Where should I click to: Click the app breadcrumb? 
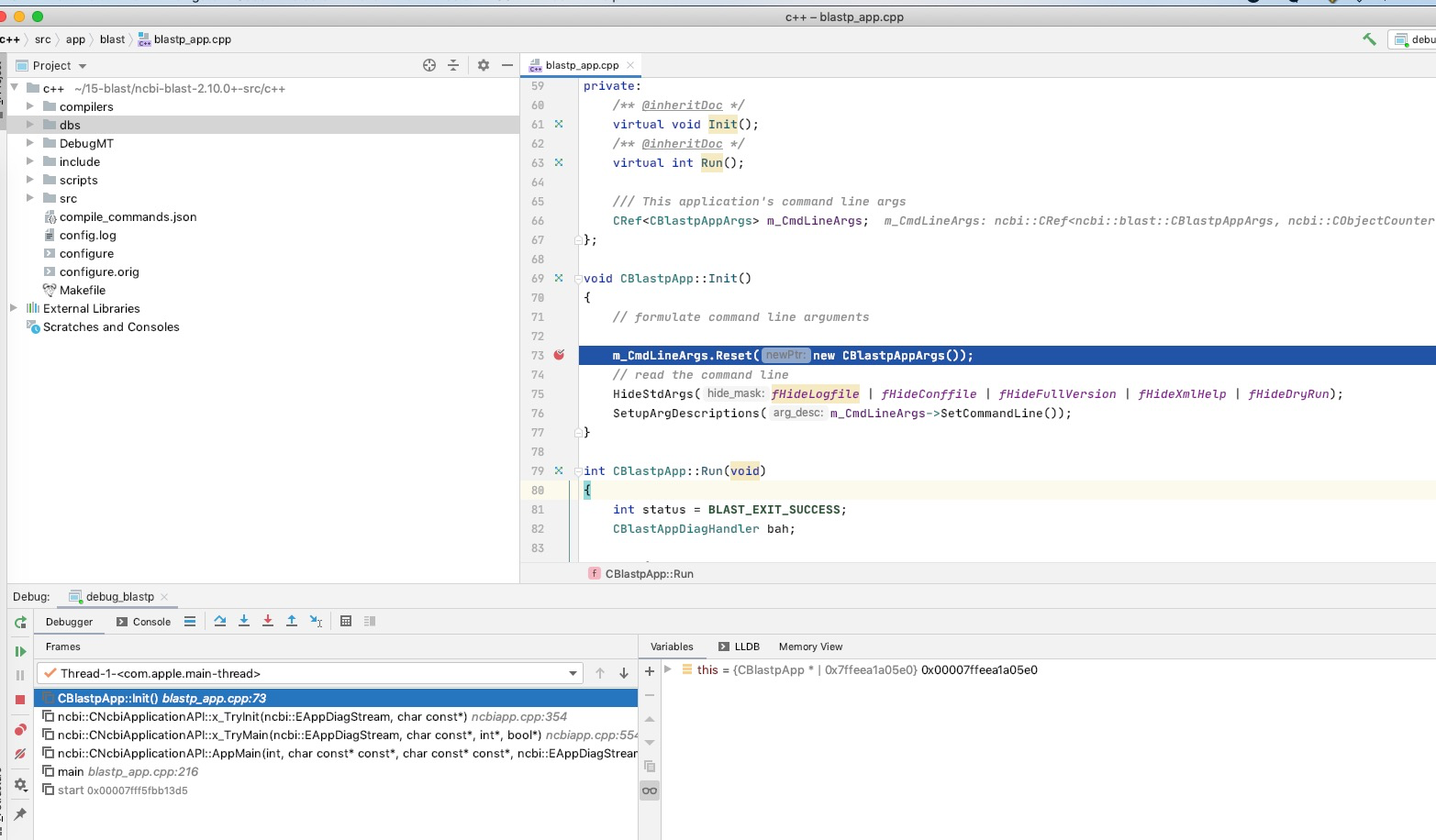pyautogui.click(x=75, y=39)
